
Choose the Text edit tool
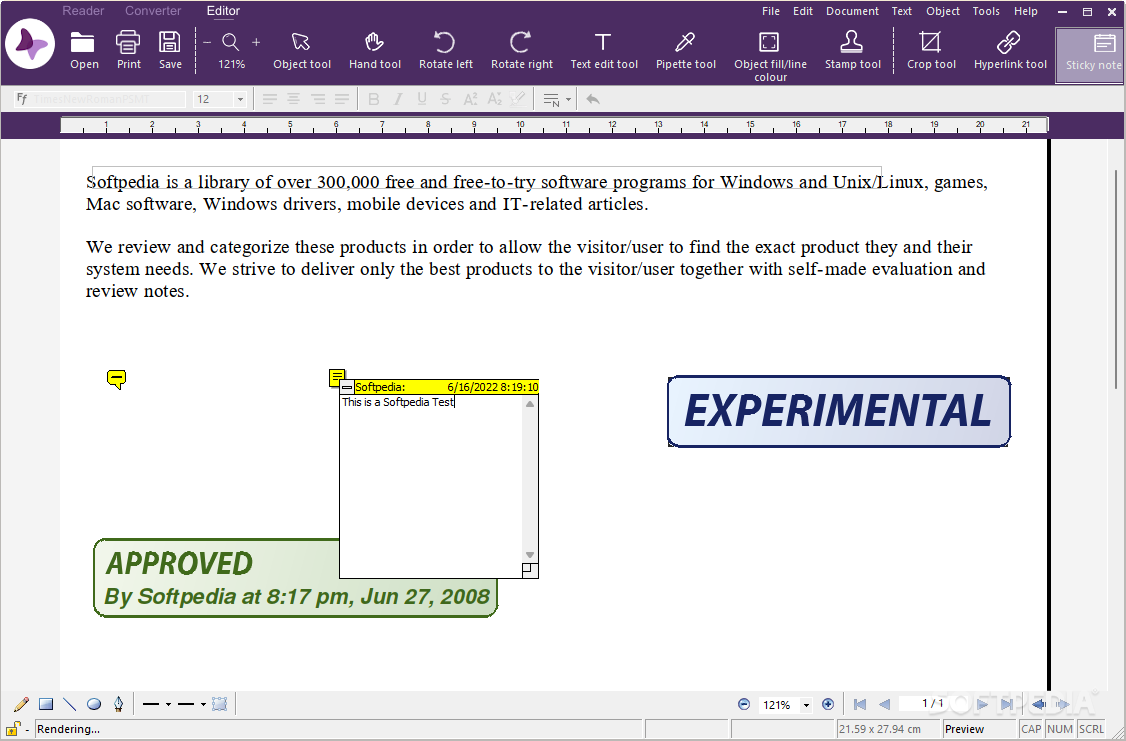point(604,50)
